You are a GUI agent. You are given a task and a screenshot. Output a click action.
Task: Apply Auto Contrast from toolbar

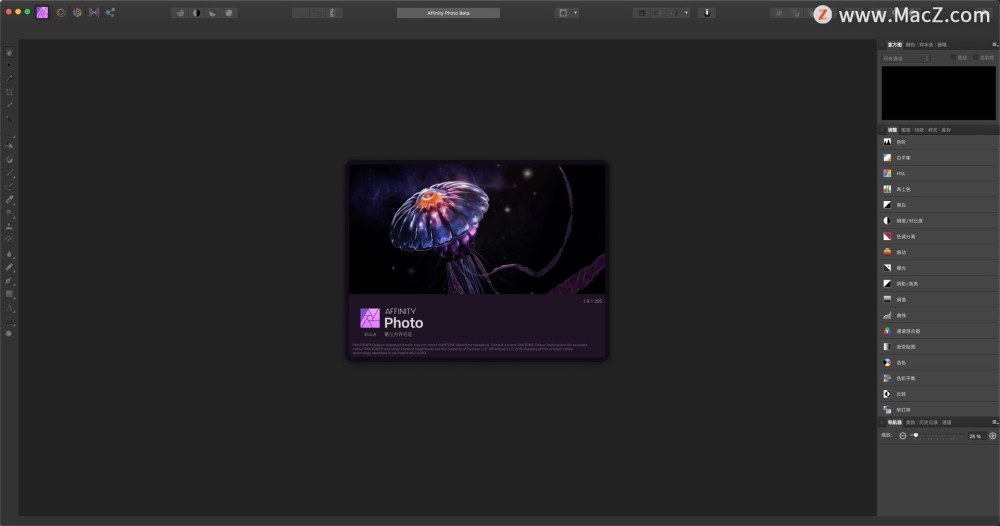[x=196, y=13]
